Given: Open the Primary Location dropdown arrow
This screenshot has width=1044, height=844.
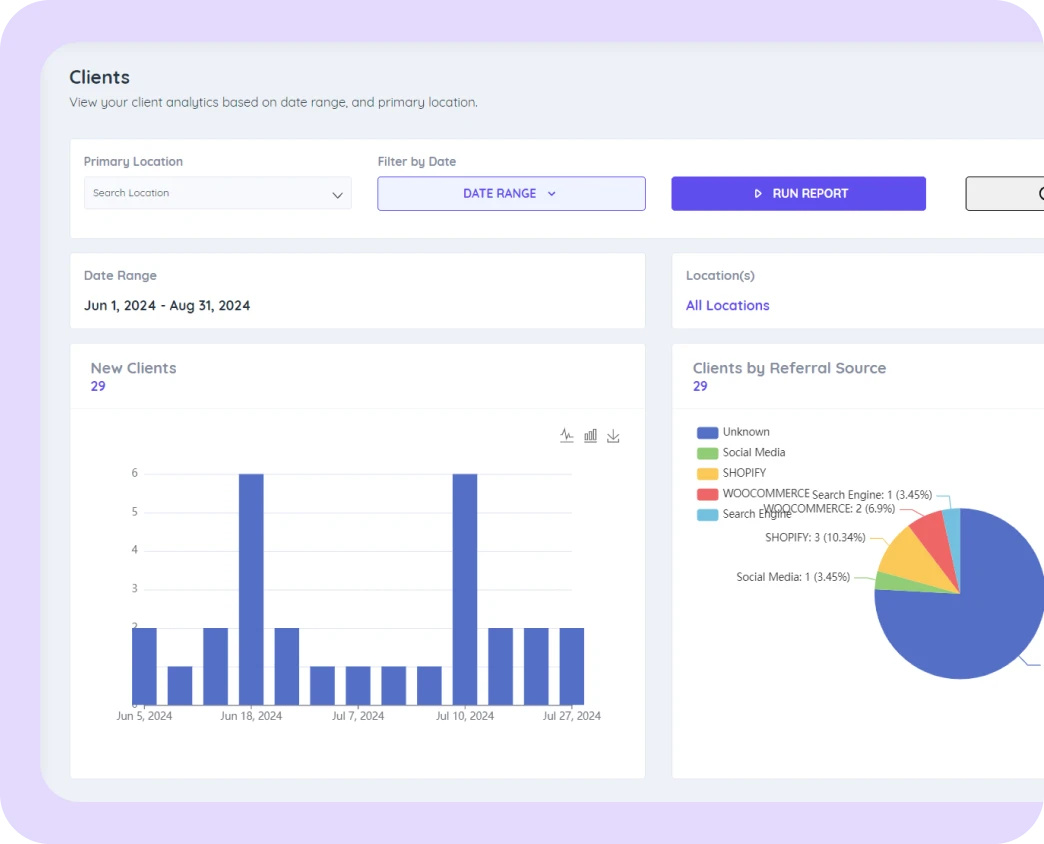Looking at the screenshot, I should 337,195.
